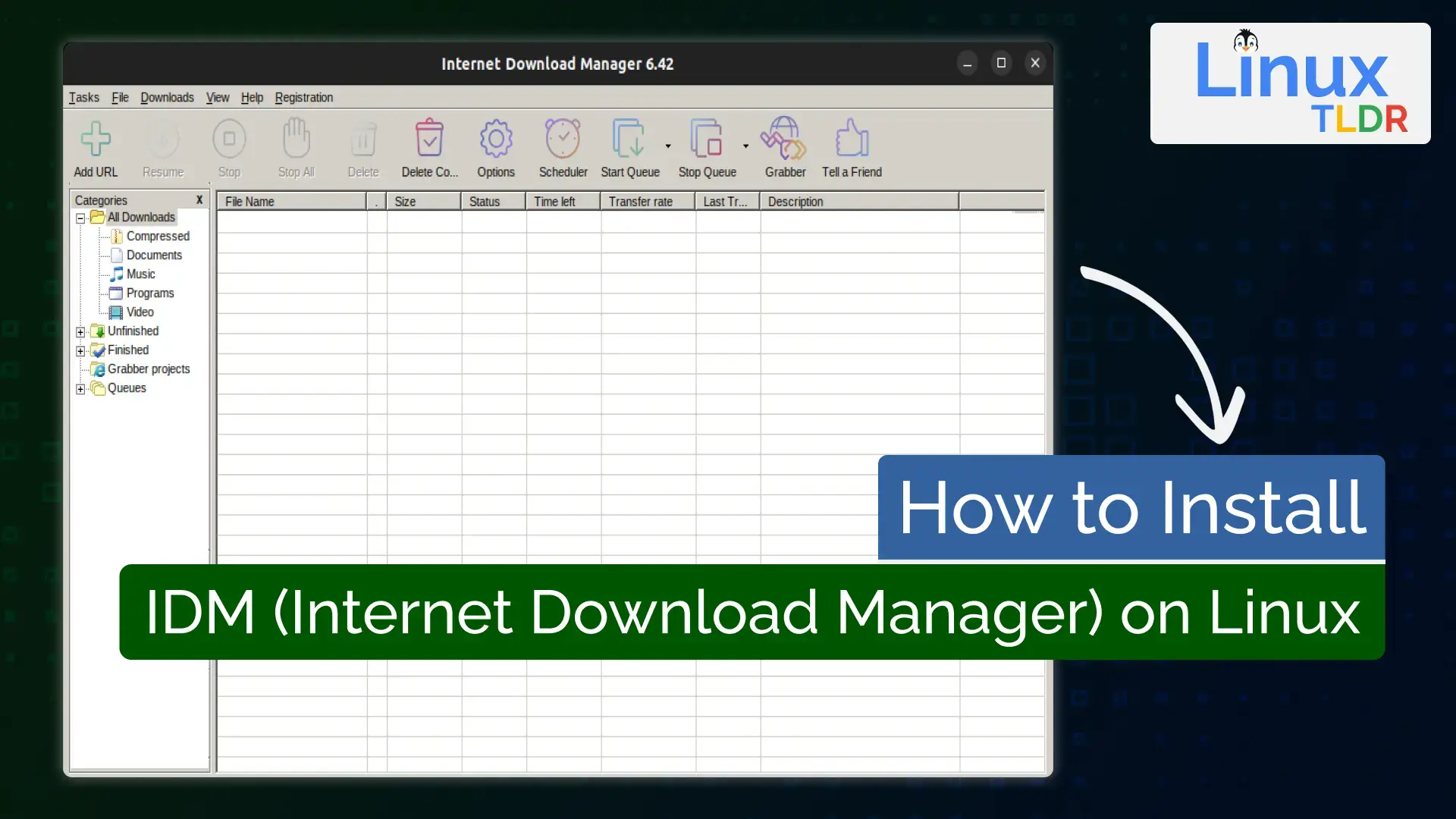Sort by Time left column header
Viewport: 1456px width, 819px height.
563,201
